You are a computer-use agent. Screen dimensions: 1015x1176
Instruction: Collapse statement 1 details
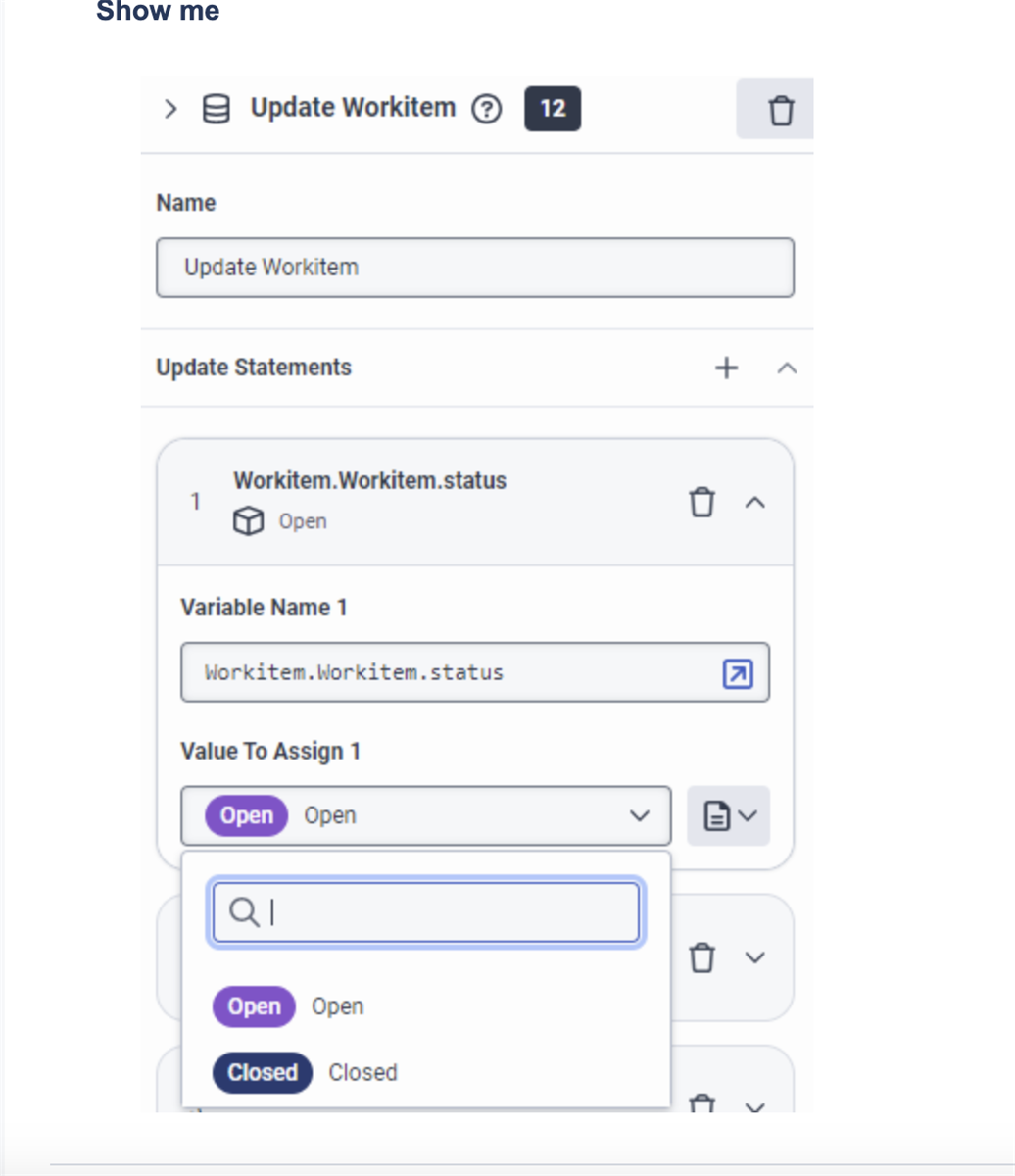754,502
